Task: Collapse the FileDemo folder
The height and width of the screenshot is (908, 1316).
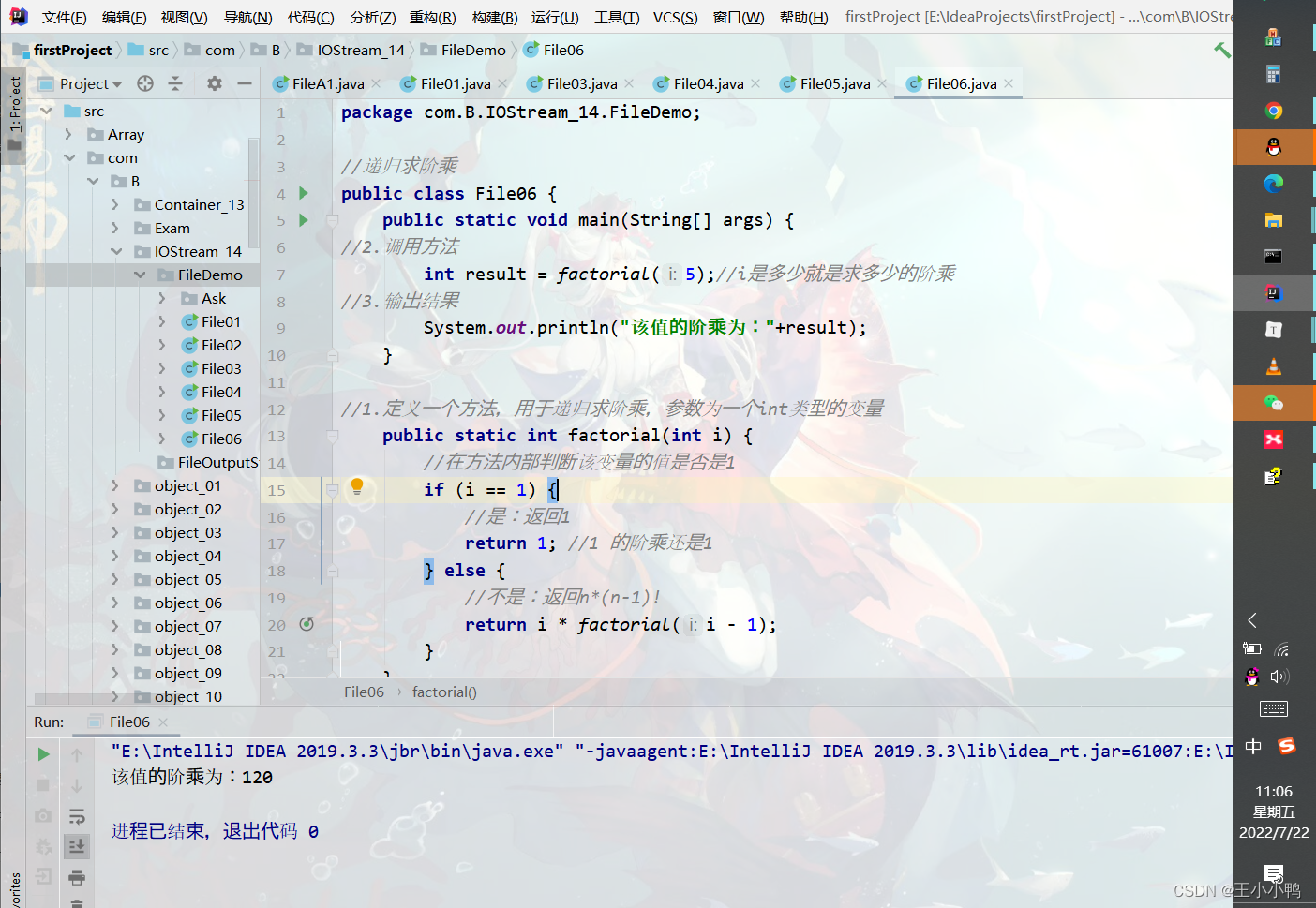Action: 139,275
